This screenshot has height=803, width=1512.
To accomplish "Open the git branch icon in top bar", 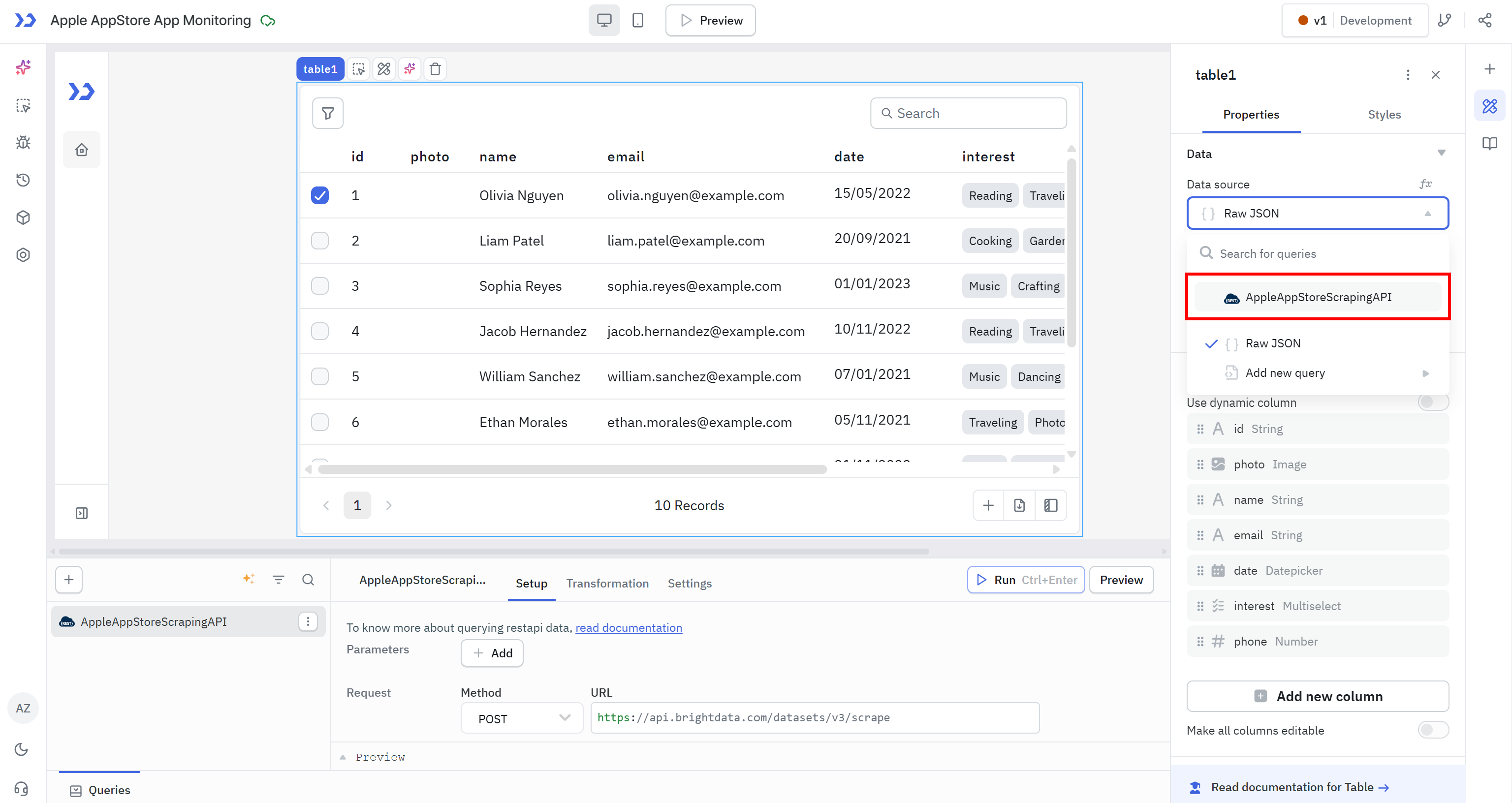I will pyautogui.click(x=1445, y=21).
